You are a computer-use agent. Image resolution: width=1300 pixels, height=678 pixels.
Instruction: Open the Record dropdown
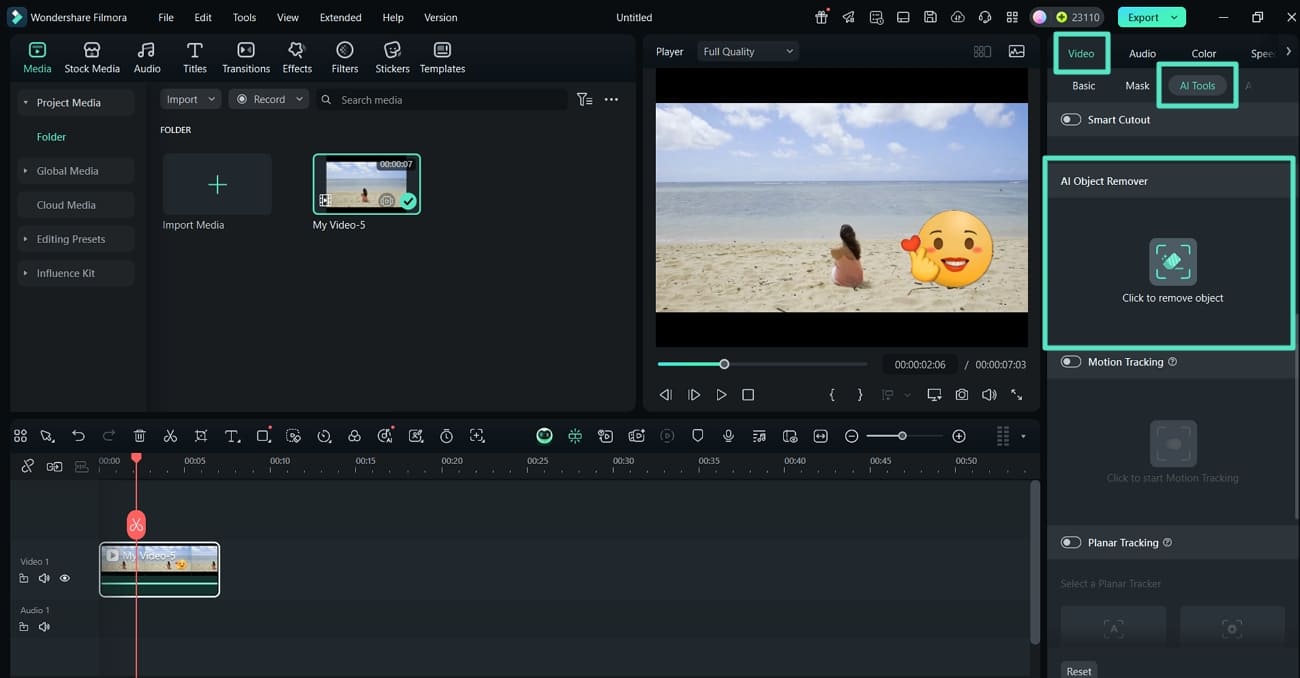click(269, 100)
